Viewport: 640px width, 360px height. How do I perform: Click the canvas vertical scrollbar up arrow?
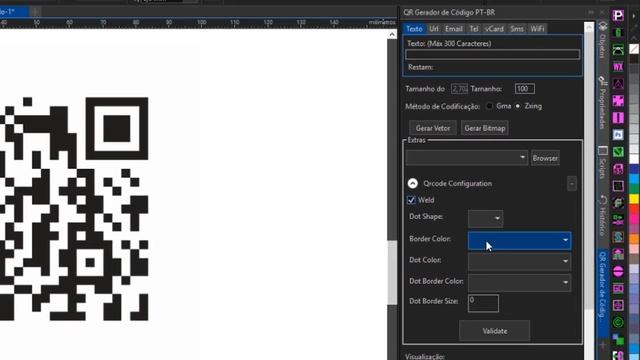pos(392,35)
